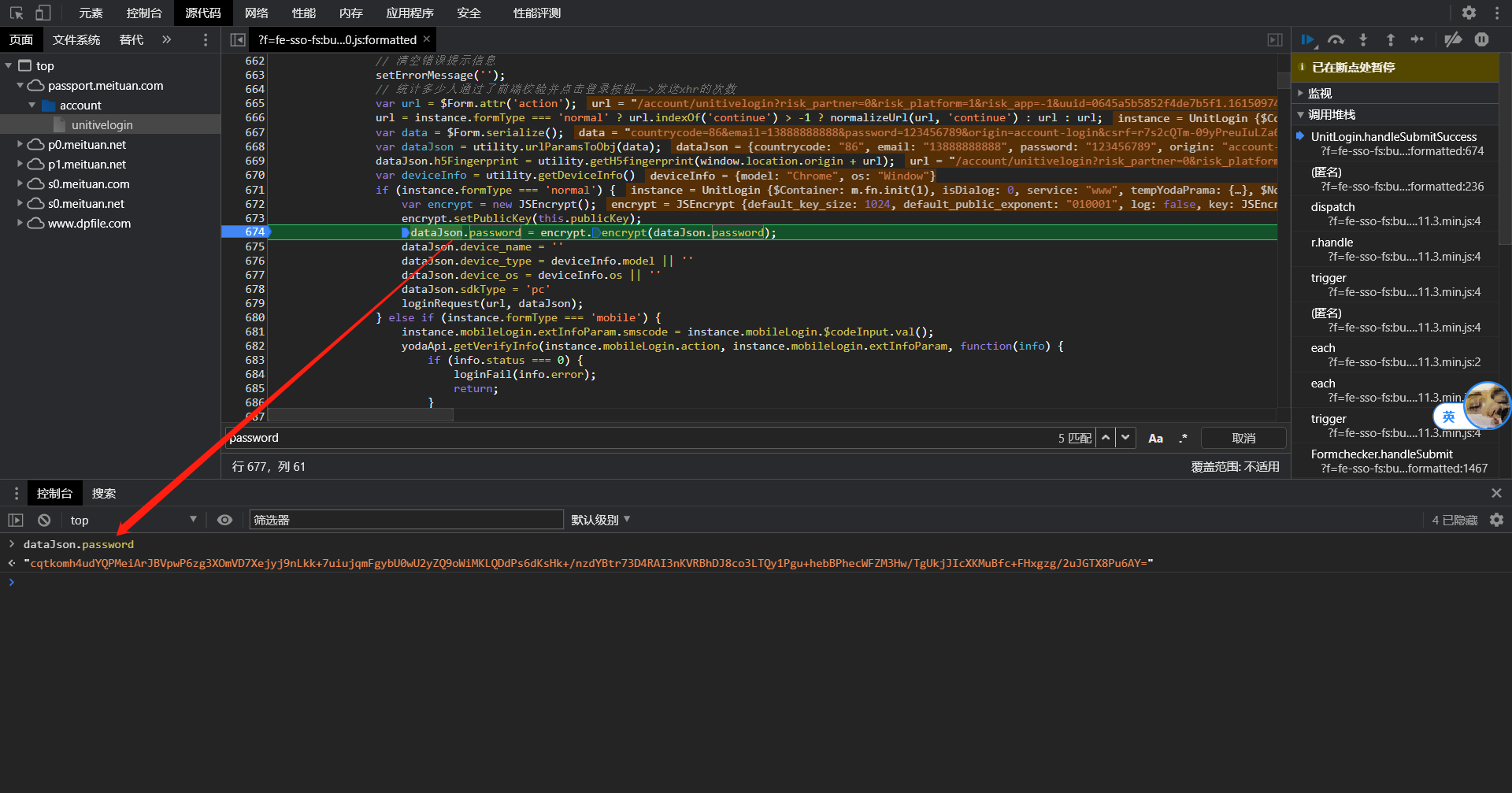Viewport: 1512px width, 793px height.
Task: Collapse the account folder
Action: [32, 105]
